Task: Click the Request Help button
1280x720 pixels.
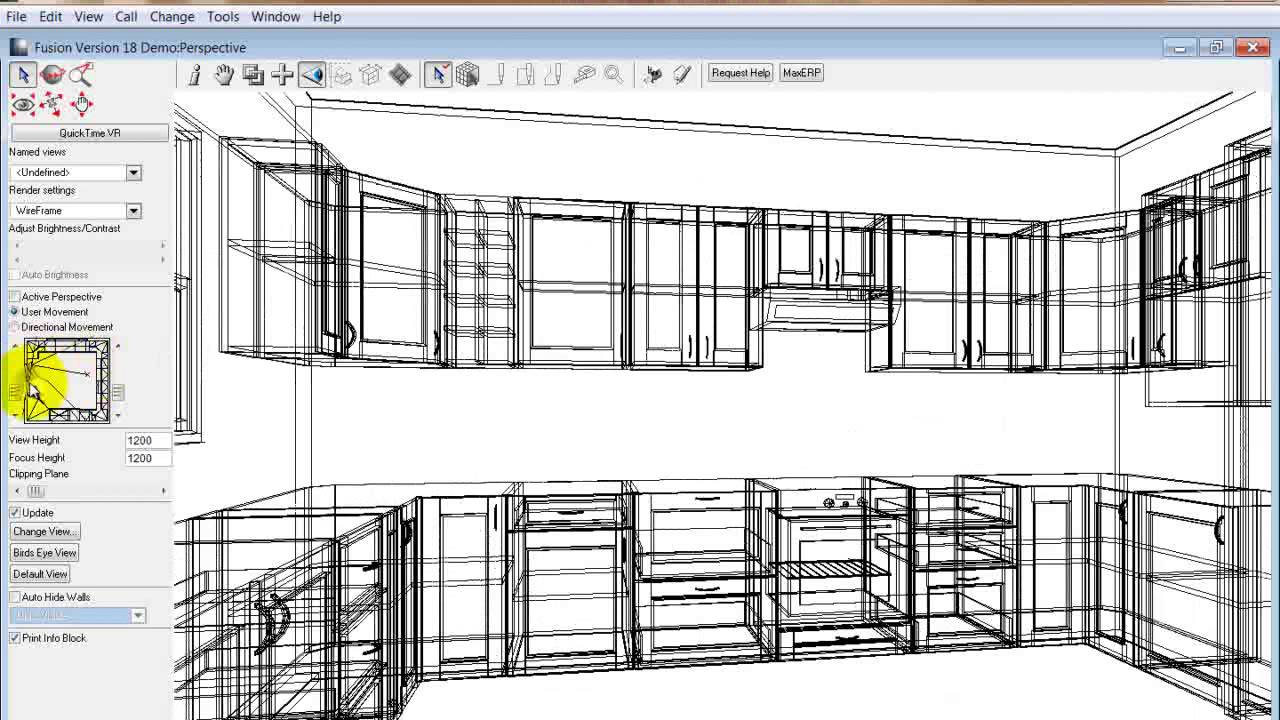Action: (740, 73)
